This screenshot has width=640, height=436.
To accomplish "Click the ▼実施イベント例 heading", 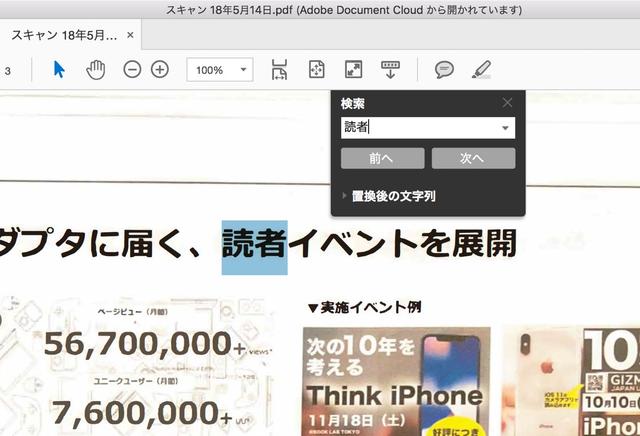I will (x=364, y=307).
